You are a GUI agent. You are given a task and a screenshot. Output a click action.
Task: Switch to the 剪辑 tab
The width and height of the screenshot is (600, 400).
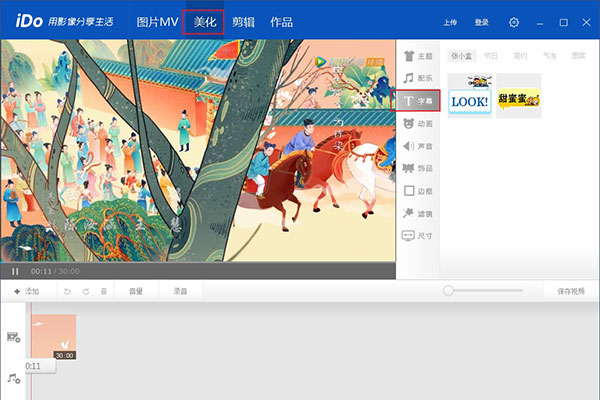243,22
